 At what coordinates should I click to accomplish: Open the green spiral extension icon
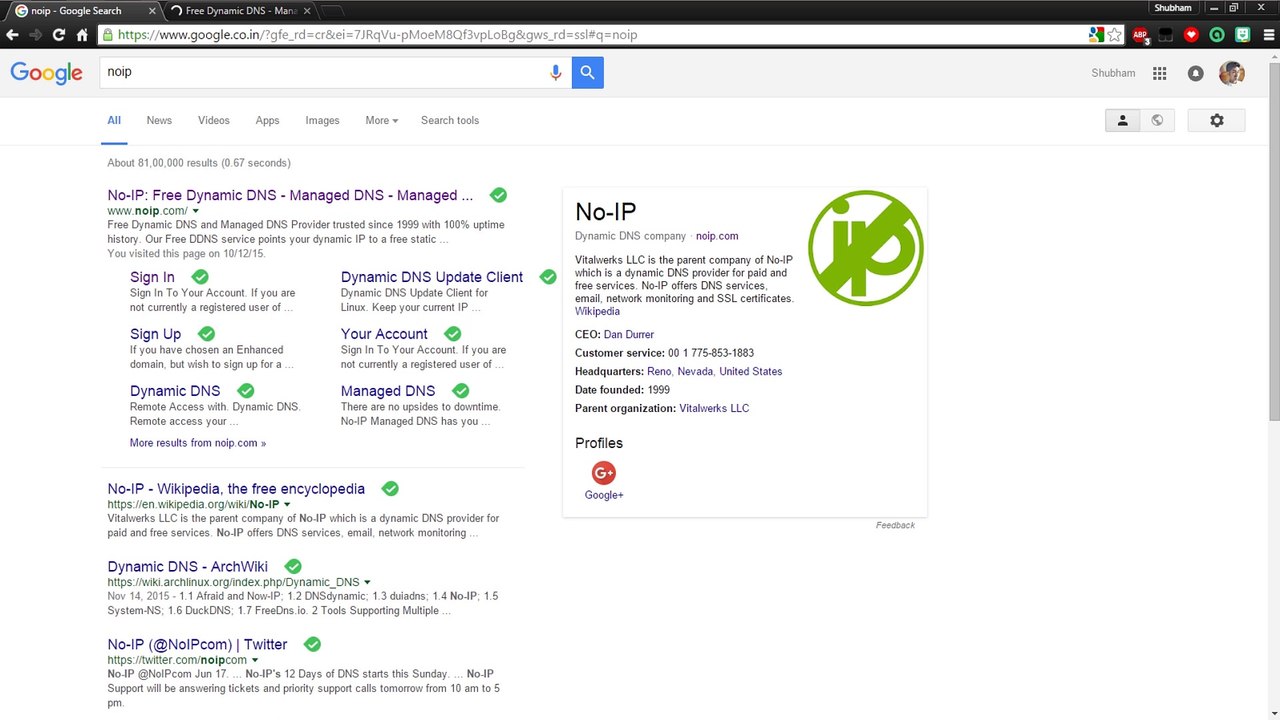(x=1217, y=34)
